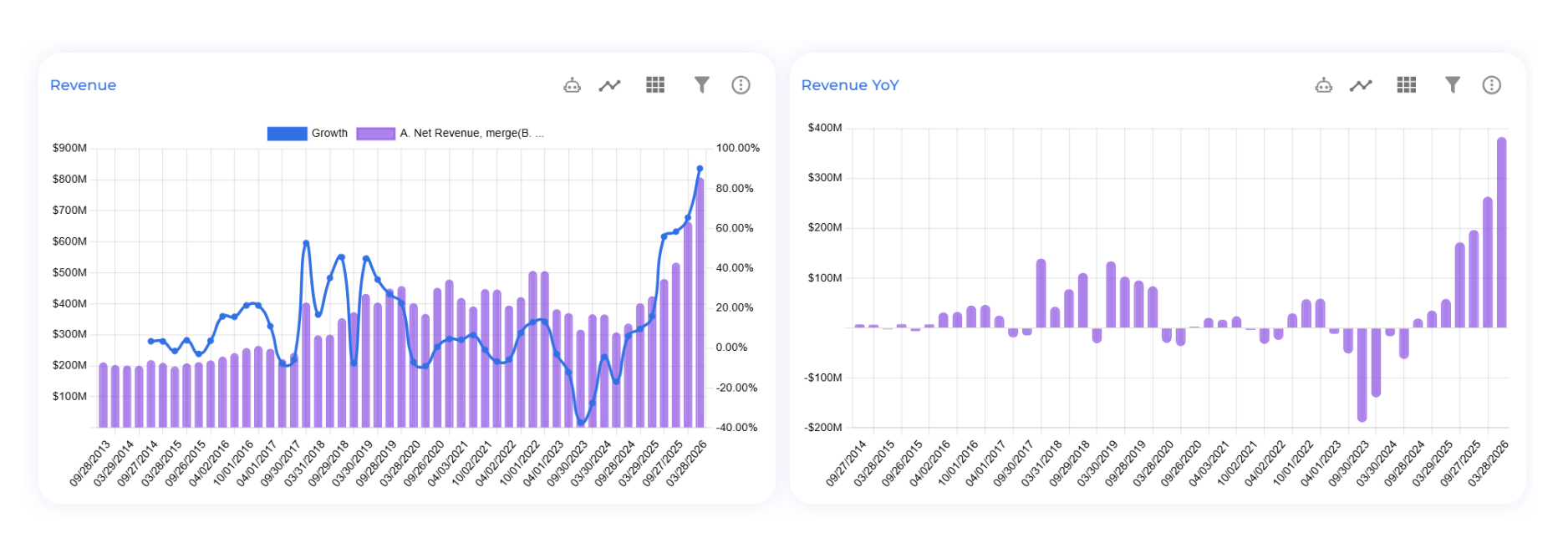Open the Revenue panel title link

click(83, 85)
